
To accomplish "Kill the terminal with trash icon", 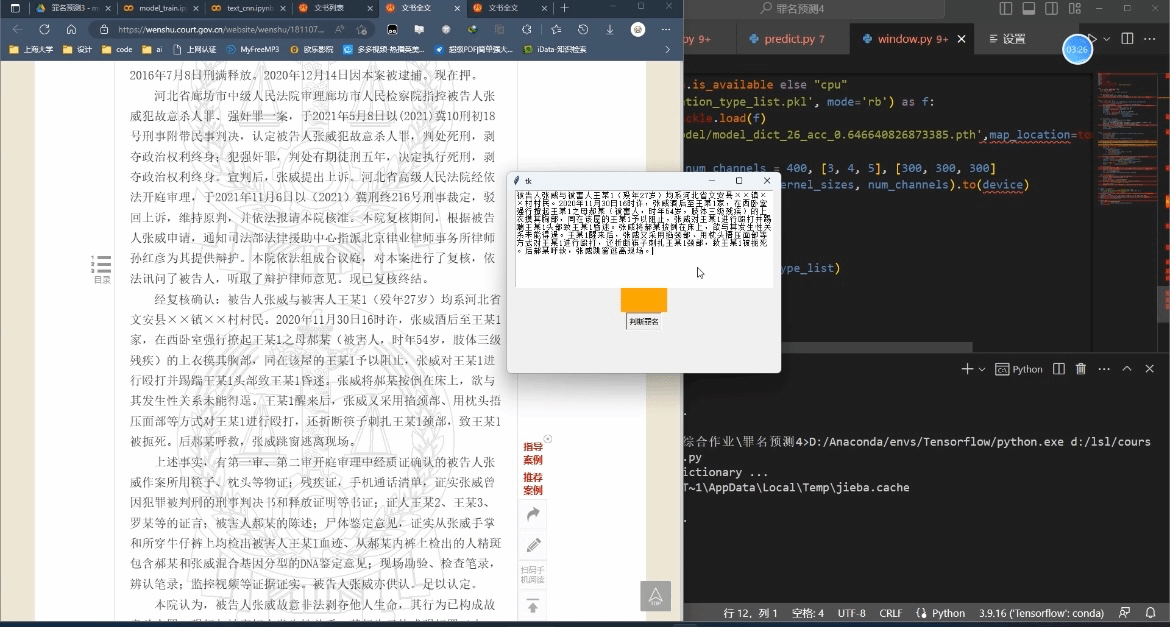I will [1081, 369].
